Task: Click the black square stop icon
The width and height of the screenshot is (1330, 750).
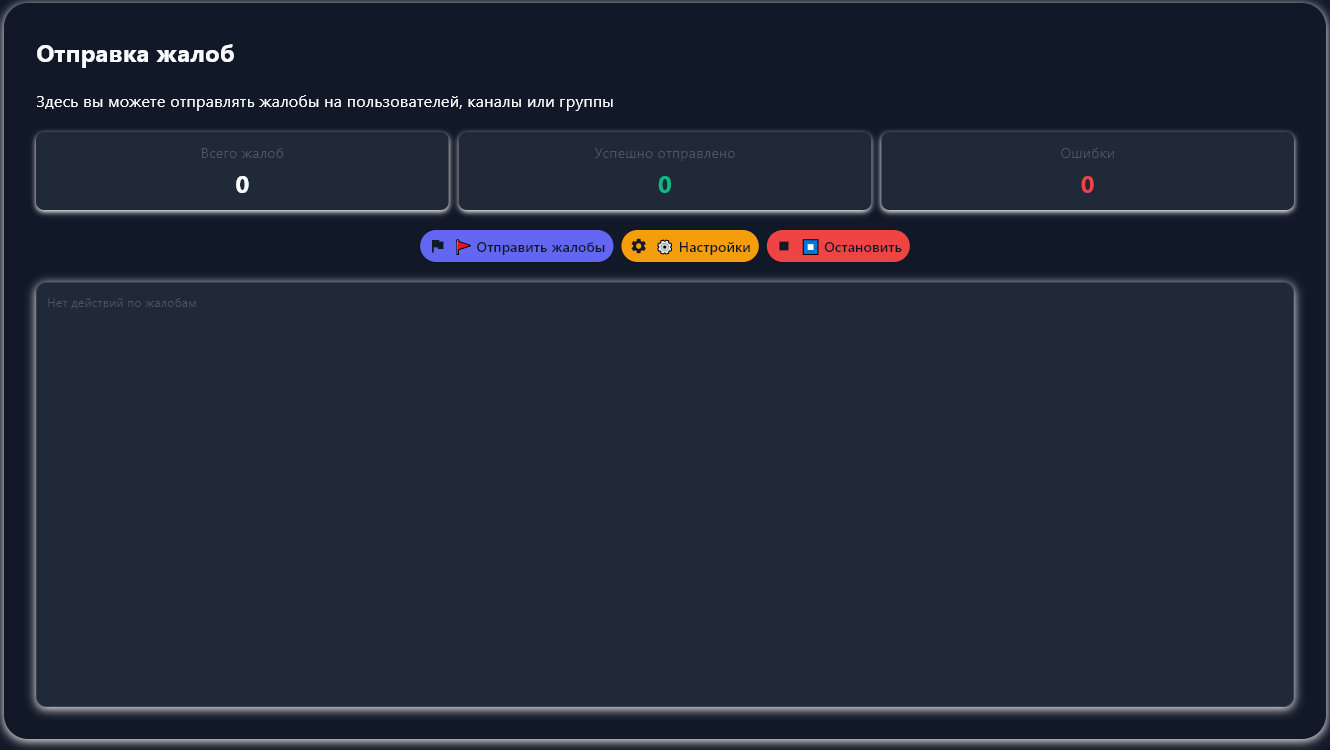Action: (784, 246)
